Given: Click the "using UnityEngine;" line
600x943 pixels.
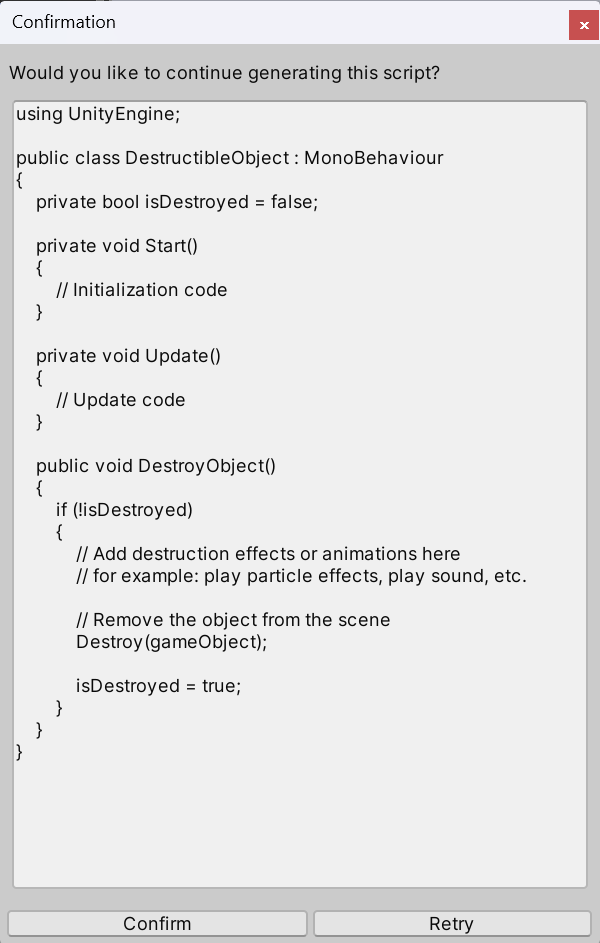Looking at the screenshot, I should point(98,114).
